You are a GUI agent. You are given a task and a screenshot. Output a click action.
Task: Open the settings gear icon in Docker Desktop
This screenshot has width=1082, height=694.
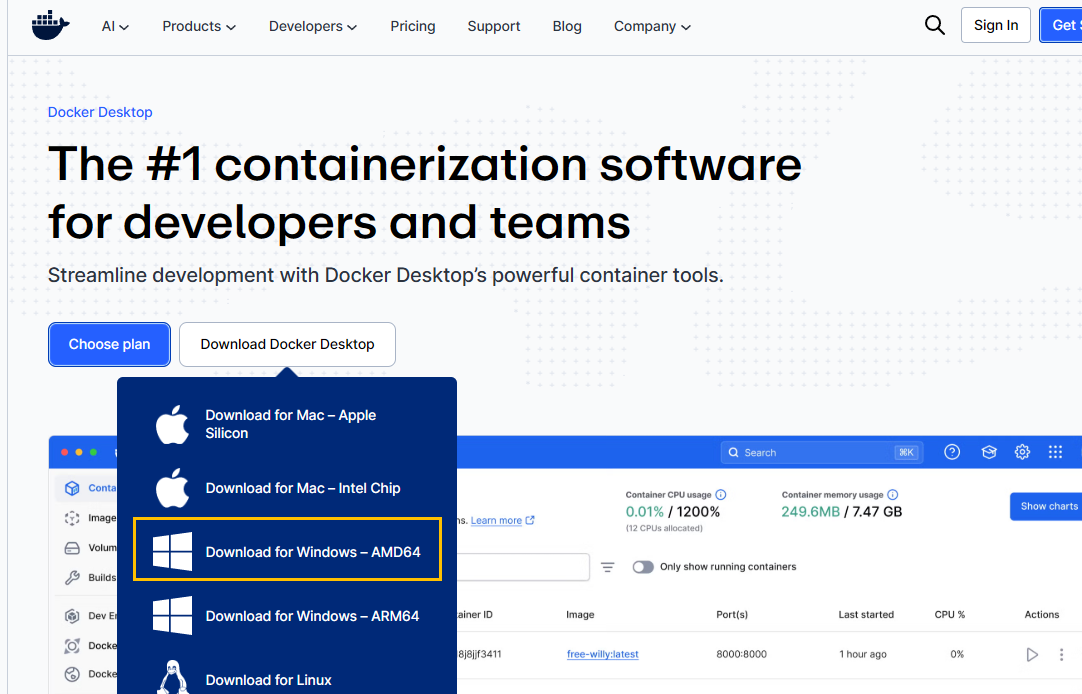[x=1022, y=452]
